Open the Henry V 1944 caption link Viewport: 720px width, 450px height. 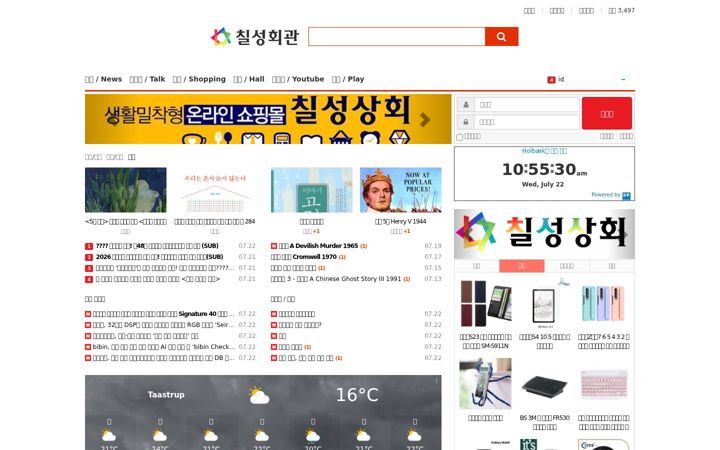pos(400,221)
